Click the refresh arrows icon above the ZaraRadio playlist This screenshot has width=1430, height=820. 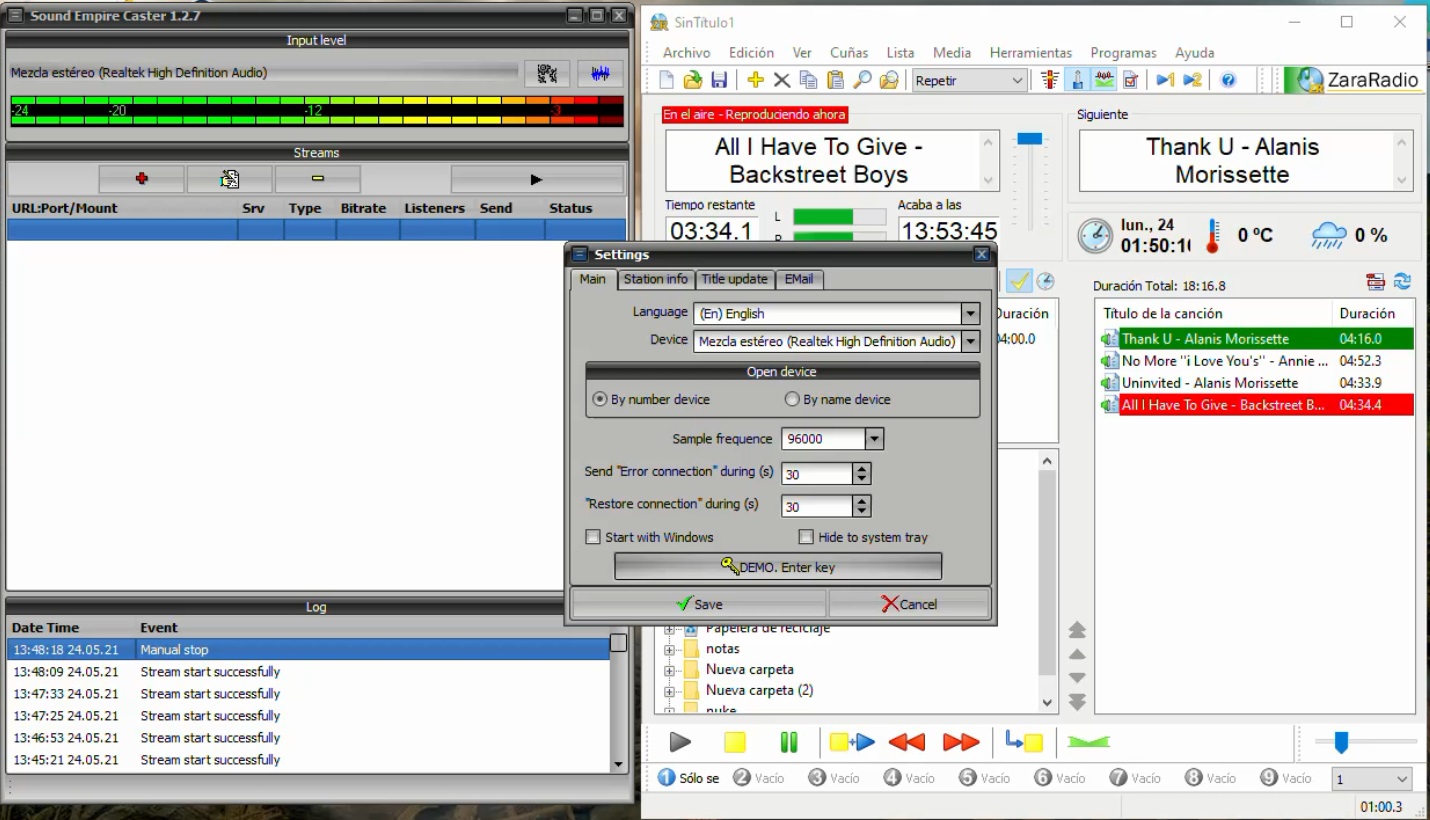[1403, 282]
